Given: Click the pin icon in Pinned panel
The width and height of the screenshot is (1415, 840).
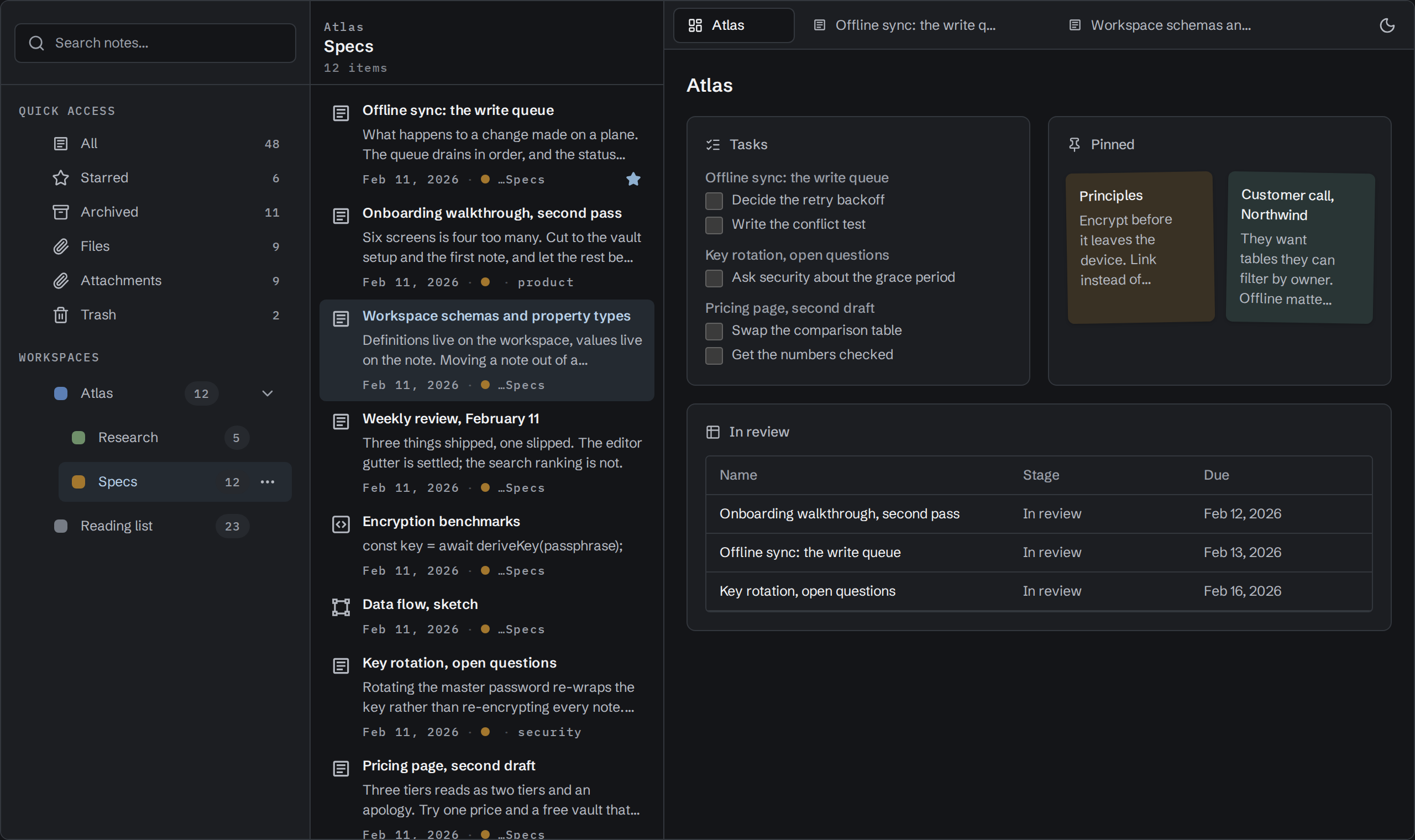Looking at the screenshot, I should point(1075,145).
